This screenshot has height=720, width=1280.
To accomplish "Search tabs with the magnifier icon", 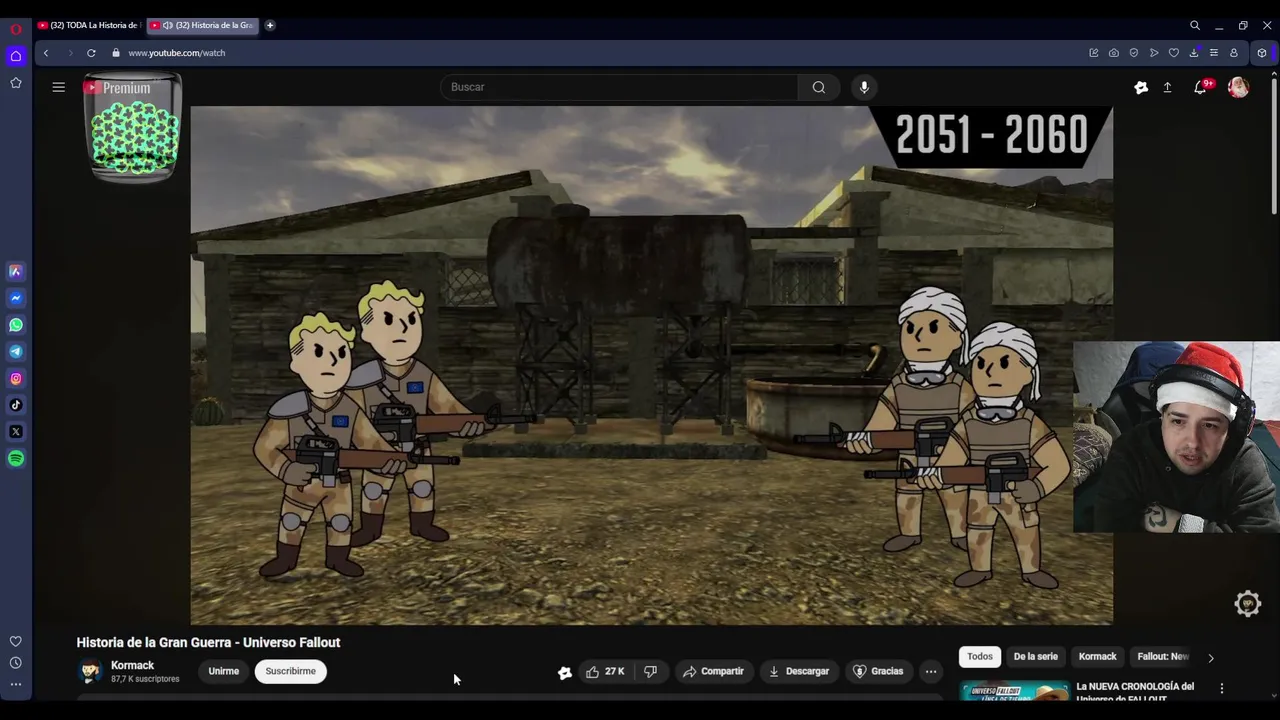I will point(1195,25).
